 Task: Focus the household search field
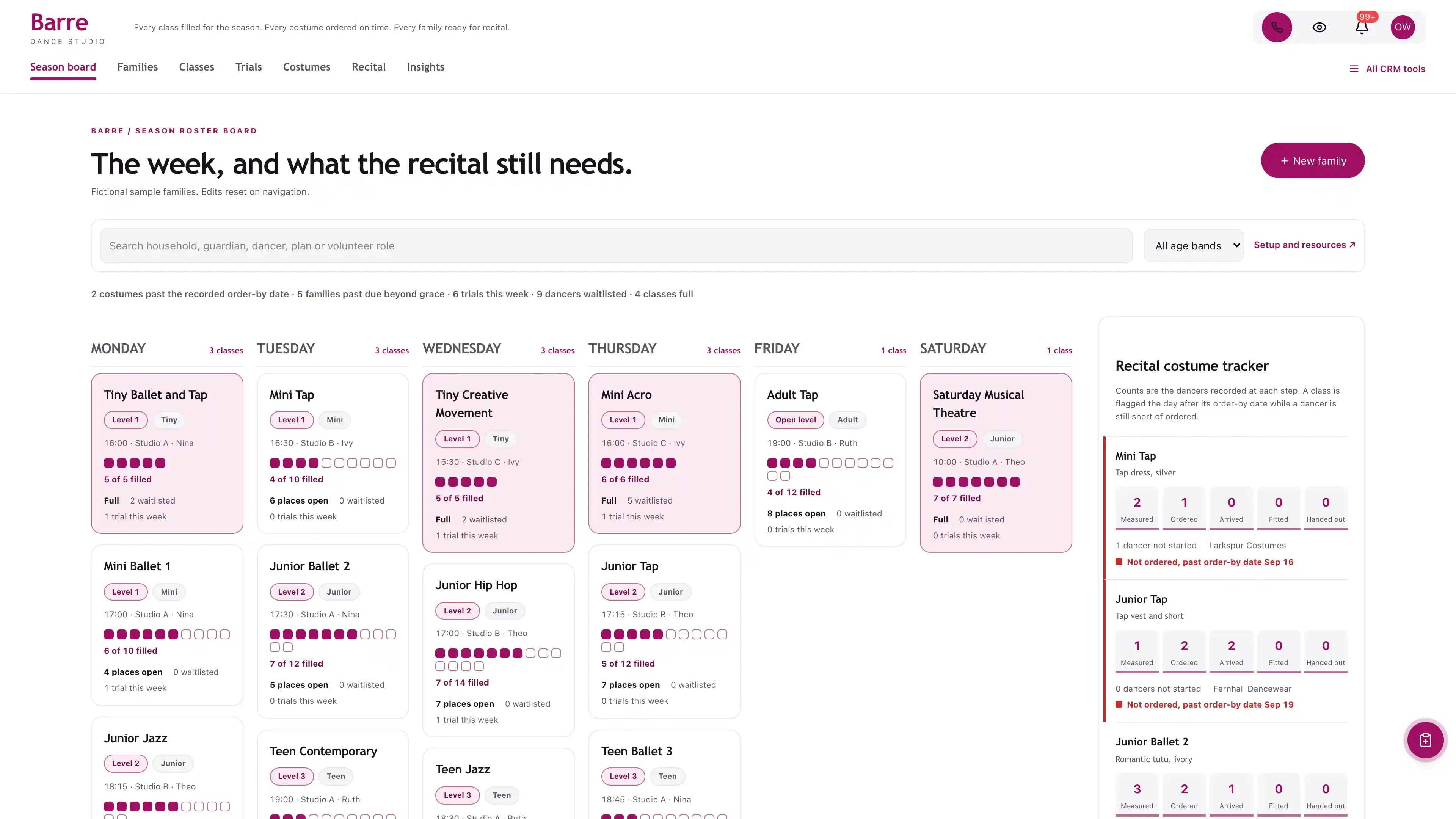click(x=616, y=245)
